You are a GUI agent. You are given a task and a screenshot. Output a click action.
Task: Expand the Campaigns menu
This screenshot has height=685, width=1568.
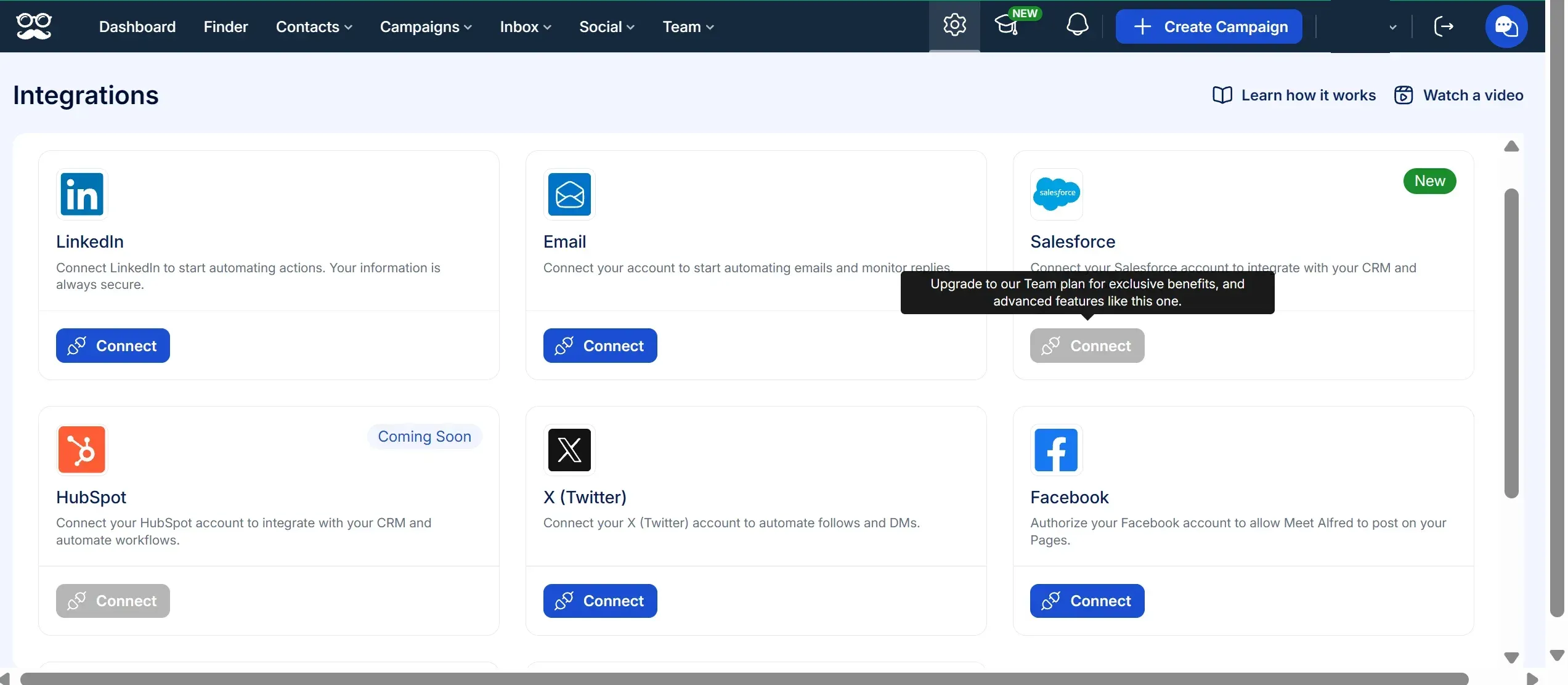point(425,26)
